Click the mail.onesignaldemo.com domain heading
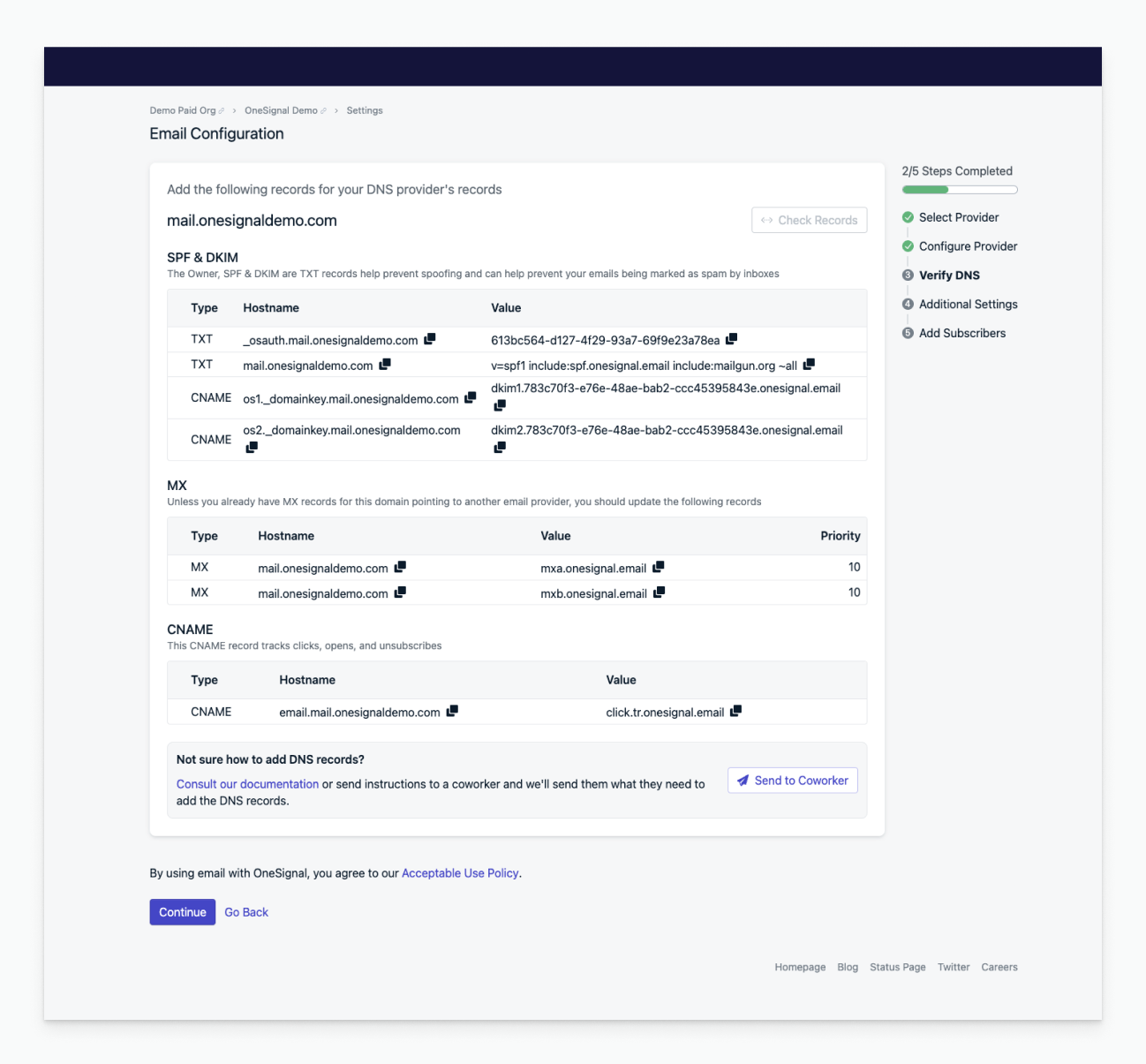The height and width of the screenshot is (1064, 1146). pyautogui.click(x=252, y=221)
